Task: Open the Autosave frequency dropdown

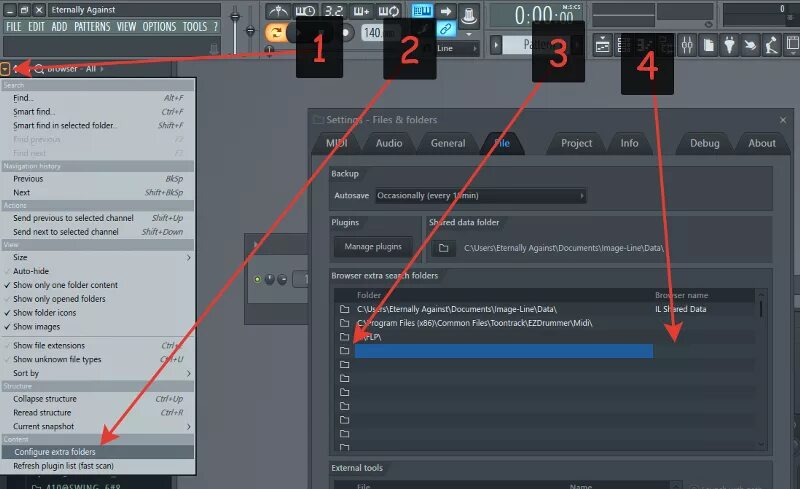Action: click(x=481, y=195)
